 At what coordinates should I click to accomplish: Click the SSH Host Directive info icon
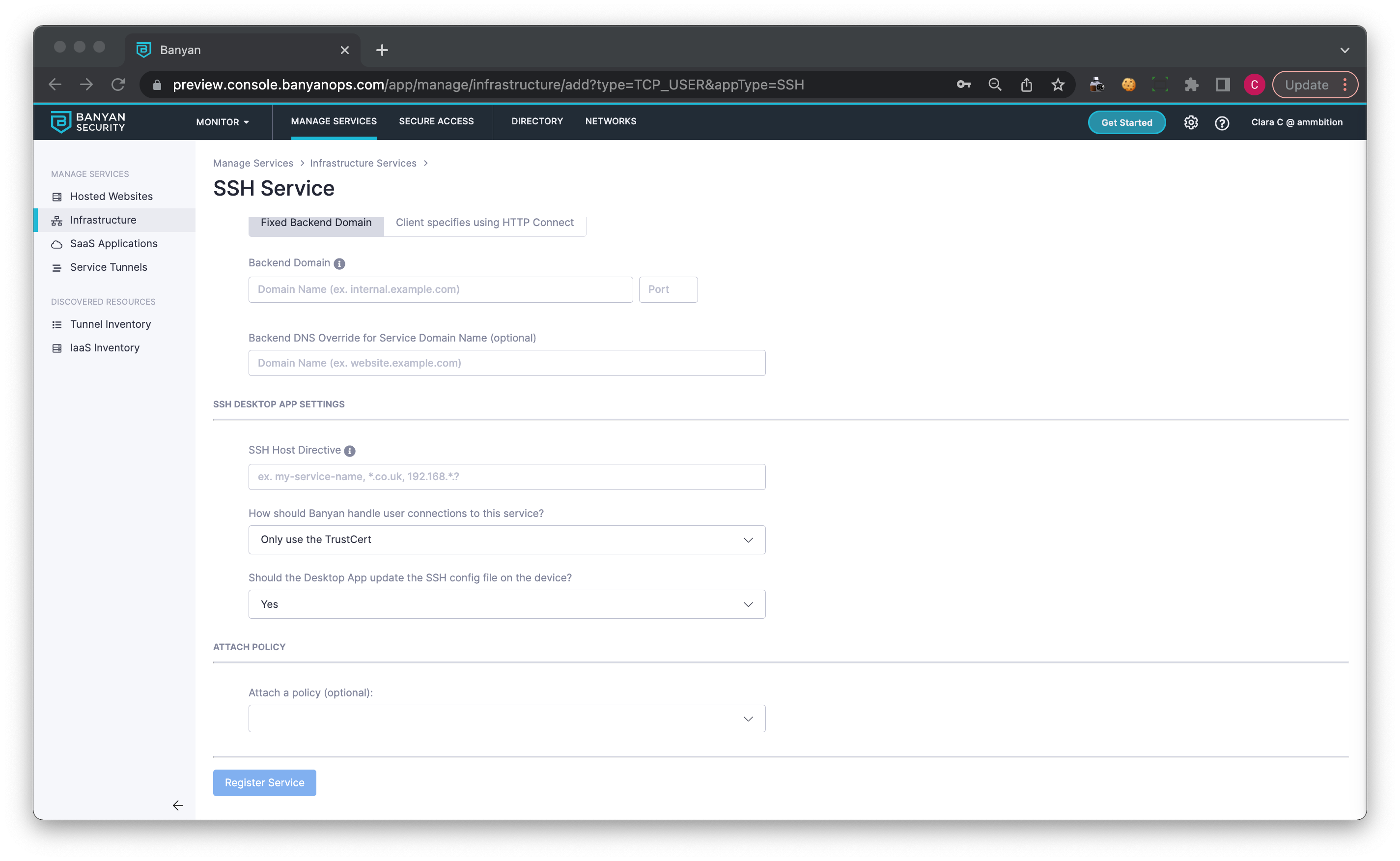(x=349, y=451)
